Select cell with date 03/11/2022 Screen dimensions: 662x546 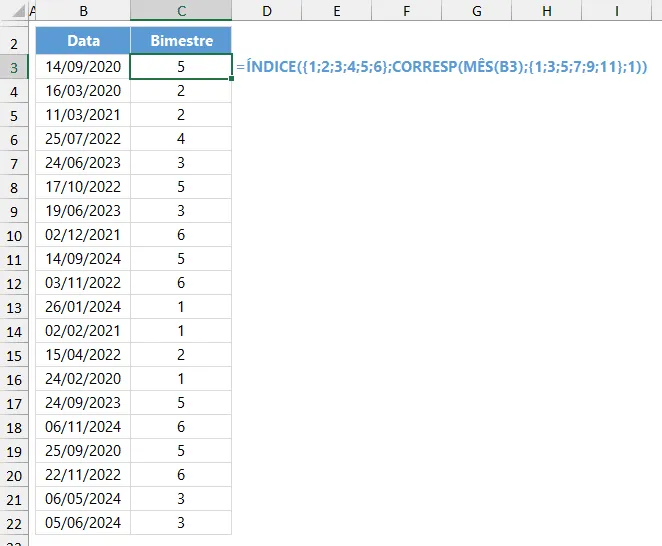[83, 283]
